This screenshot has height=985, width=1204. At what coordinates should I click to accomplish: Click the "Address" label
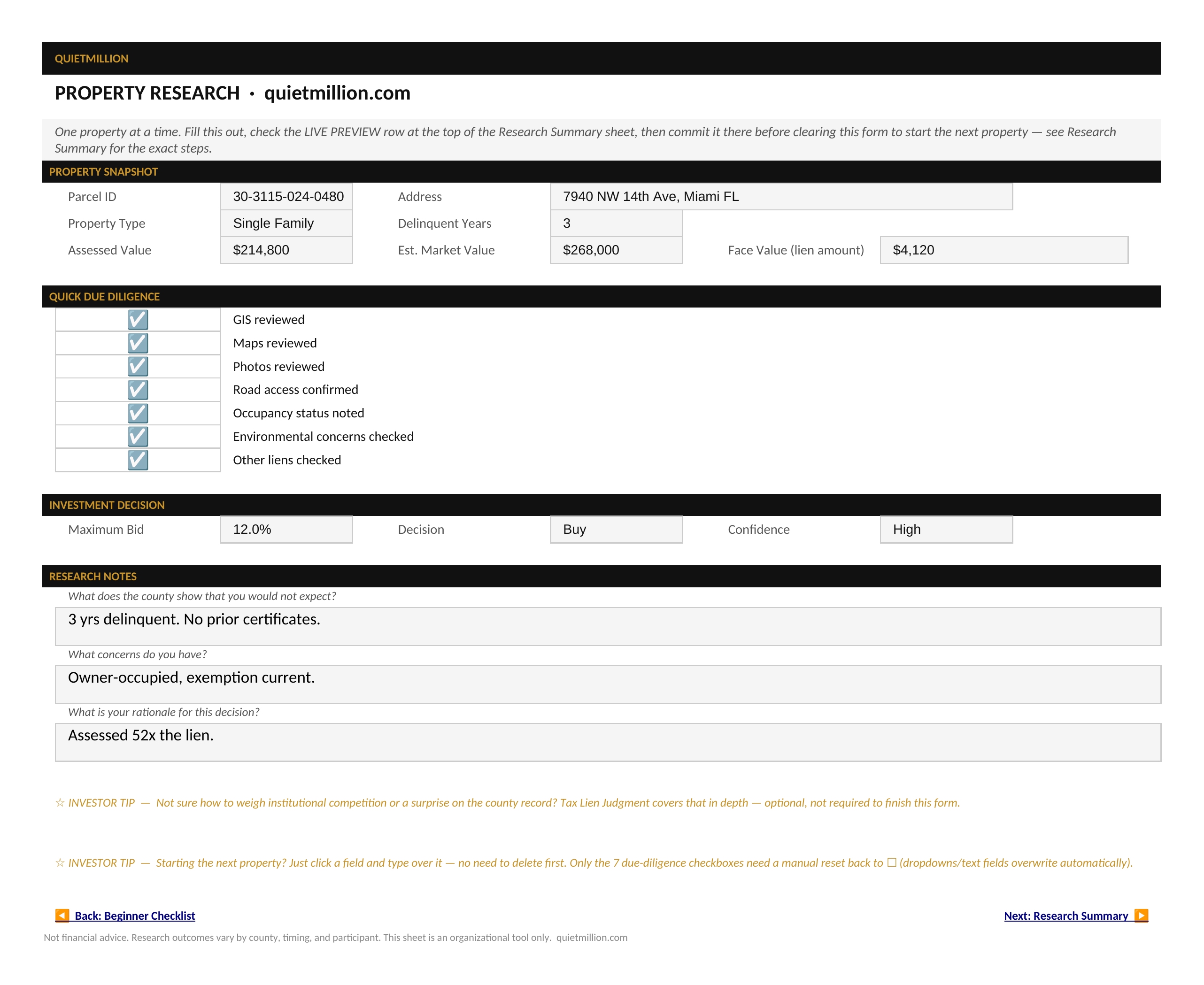(420, 197)
